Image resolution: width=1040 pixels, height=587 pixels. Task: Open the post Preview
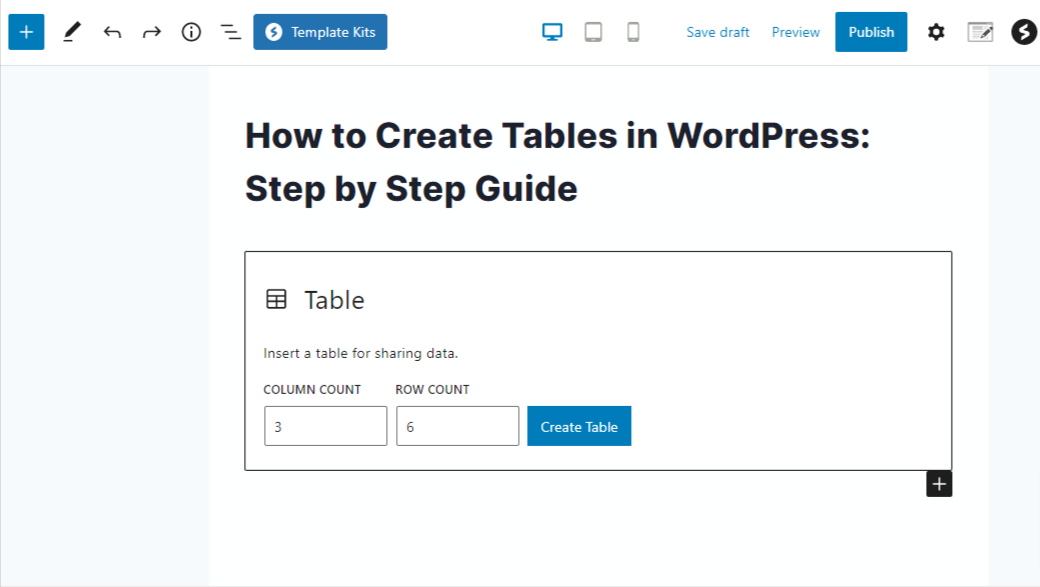[795, 32]
